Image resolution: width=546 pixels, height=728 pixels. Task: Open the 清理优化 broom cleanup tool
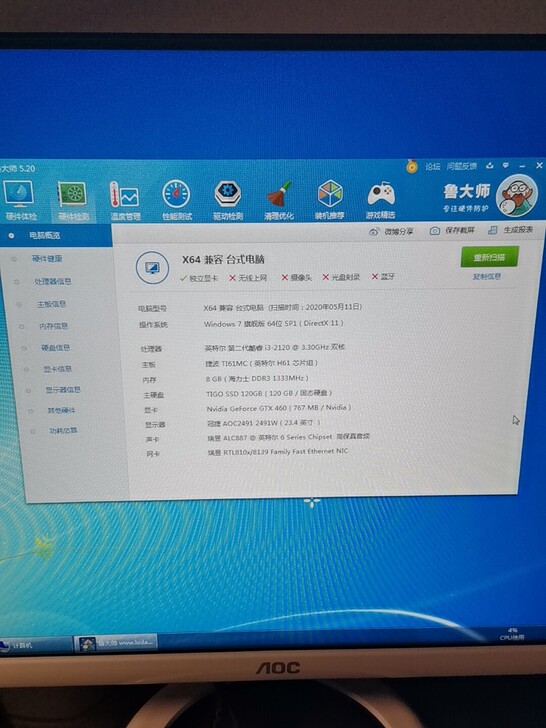[279, 200]
